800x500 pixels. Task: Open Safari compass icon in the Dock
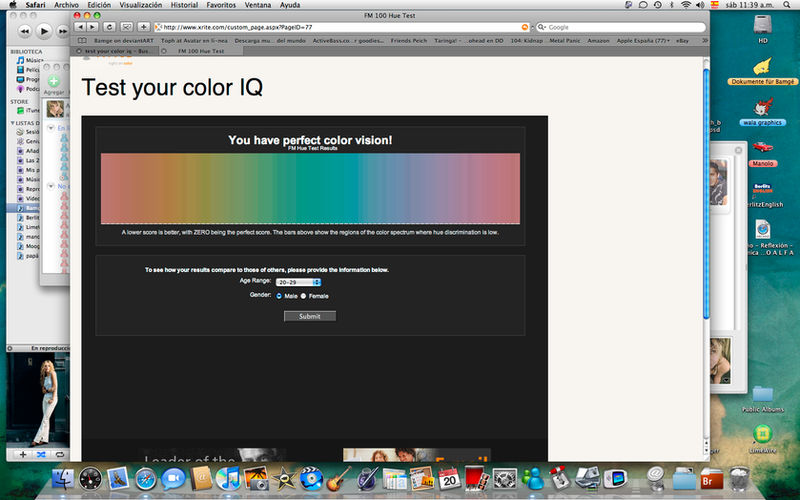pos(146,479)
